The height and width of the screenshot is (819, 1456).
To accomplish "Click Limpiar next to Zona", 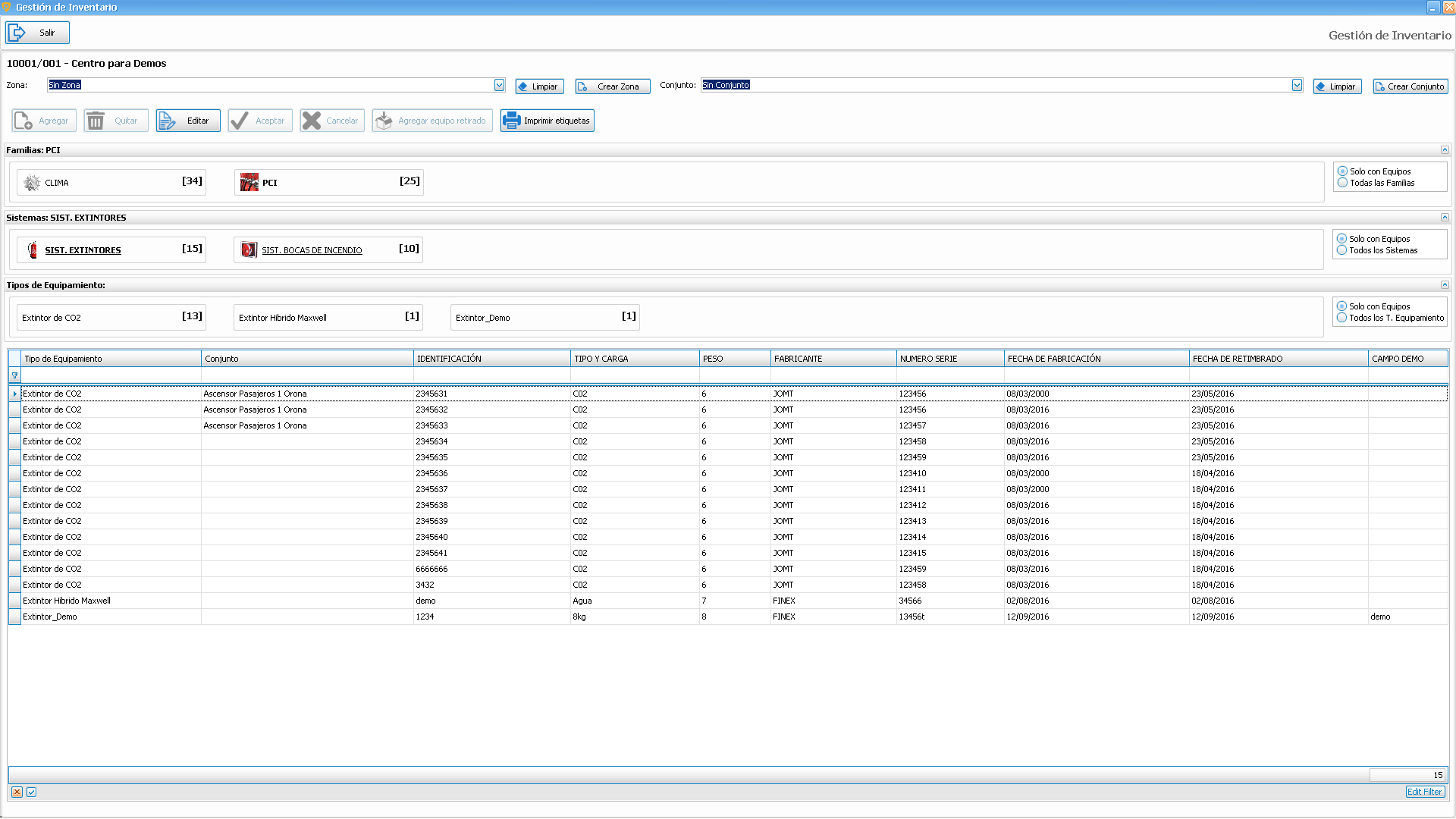I will [x=539, y=86].
